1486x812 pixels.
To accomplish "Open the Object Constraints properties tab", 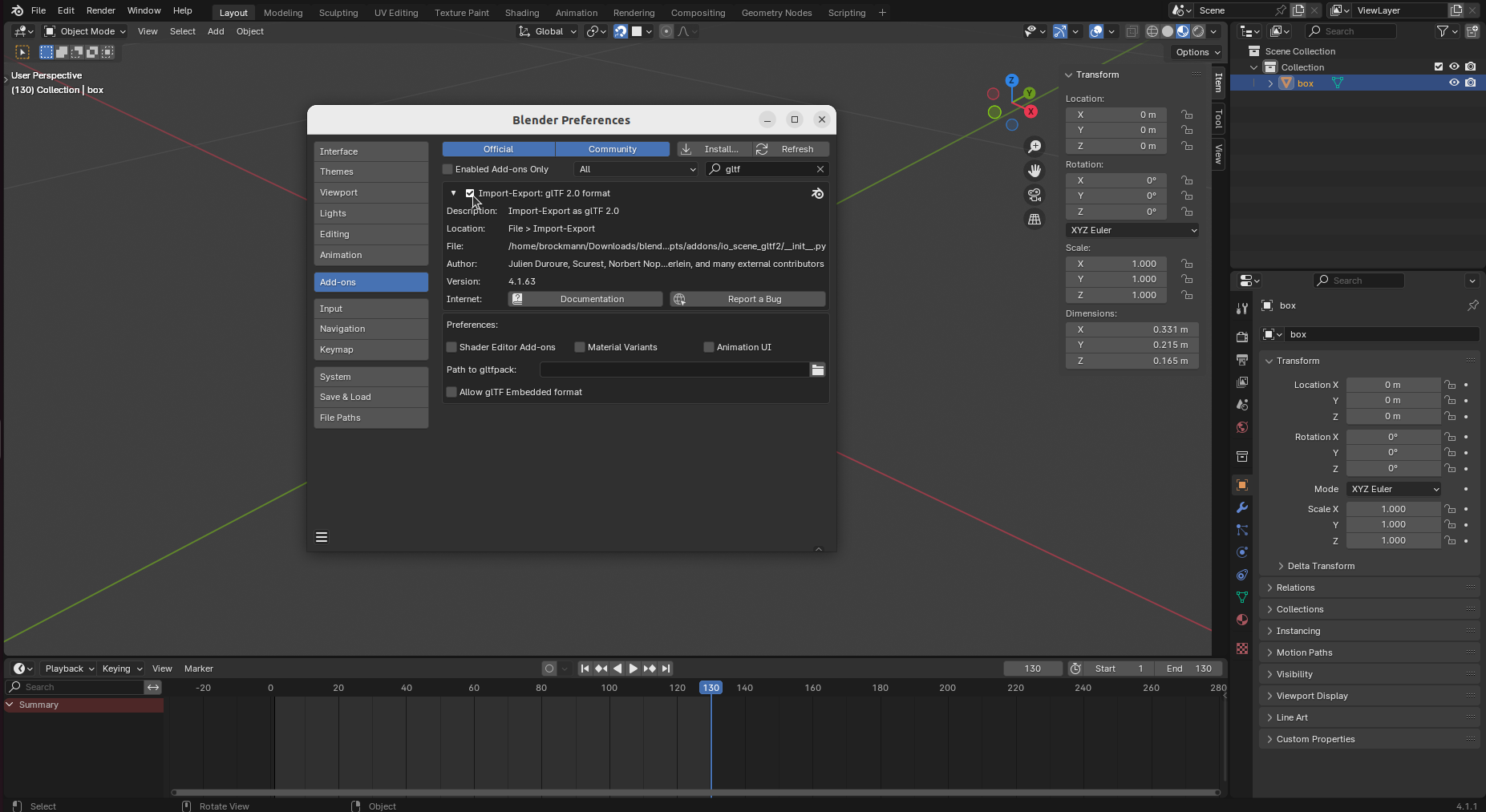I will (1242, 575).
